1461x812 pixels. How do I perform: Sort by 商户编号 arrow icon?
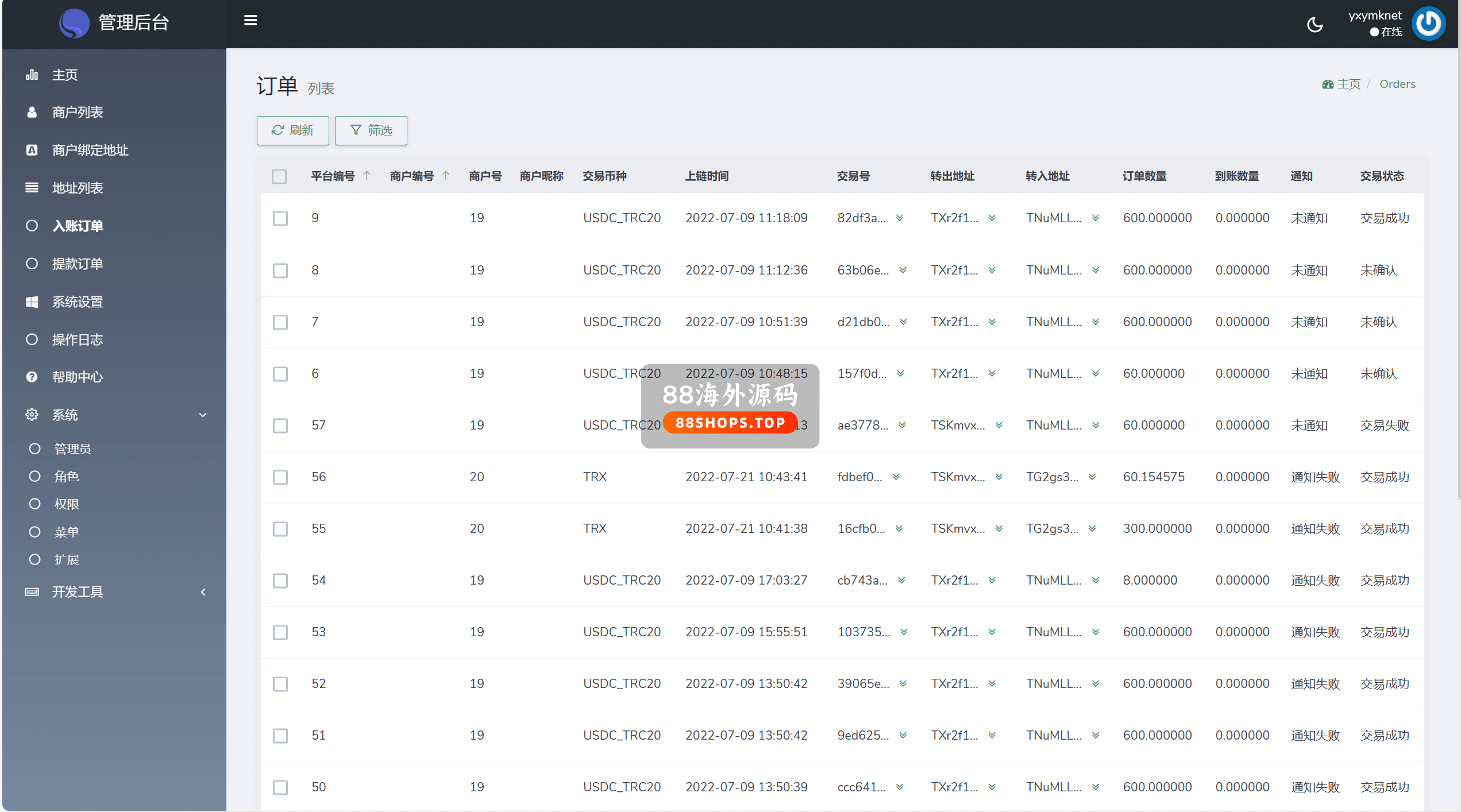pyautogui.click(x=446, y=176)
